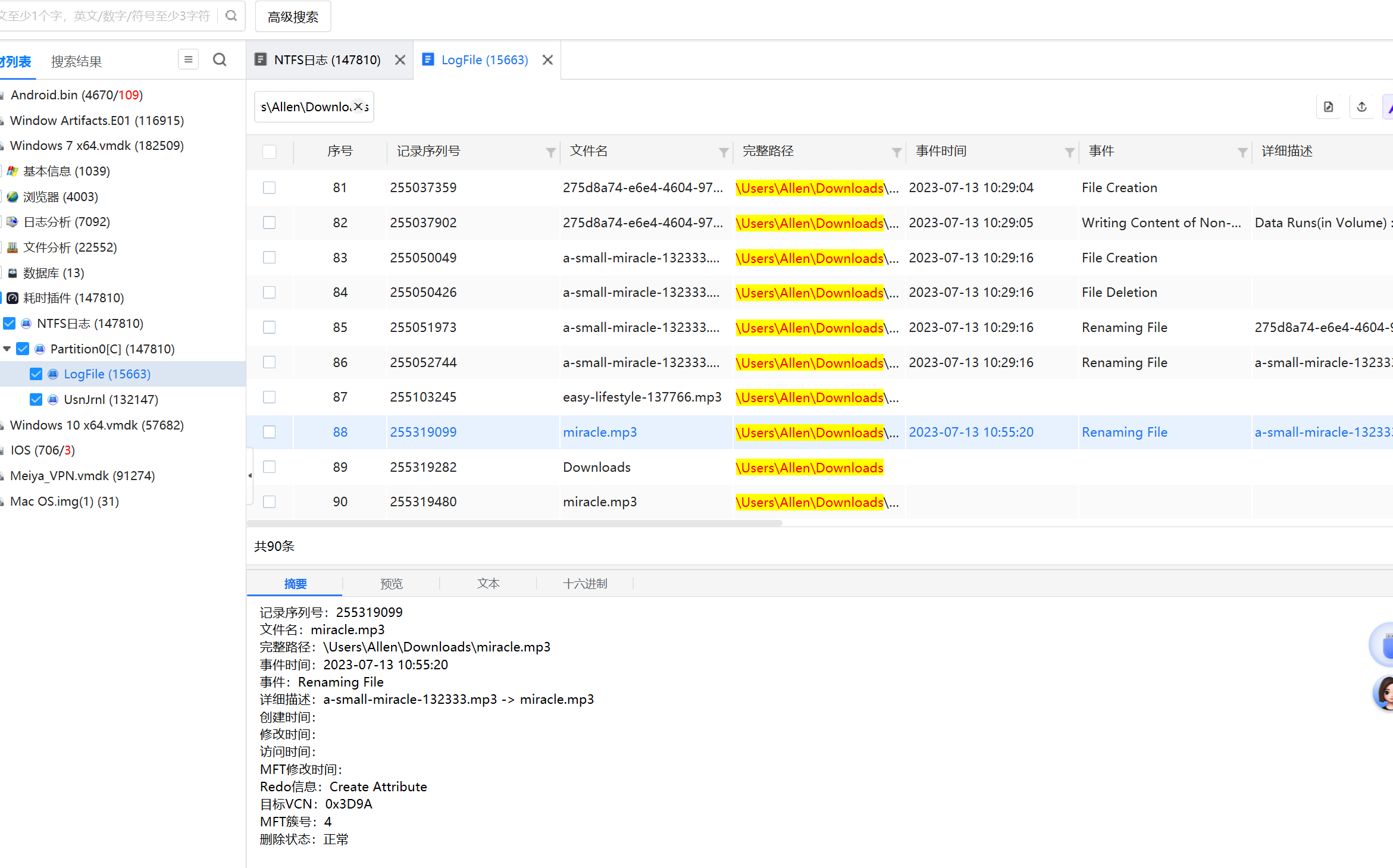
Task: Click the Windows 7 x64.vmdk (182509) item
Action: coord(96,146)
